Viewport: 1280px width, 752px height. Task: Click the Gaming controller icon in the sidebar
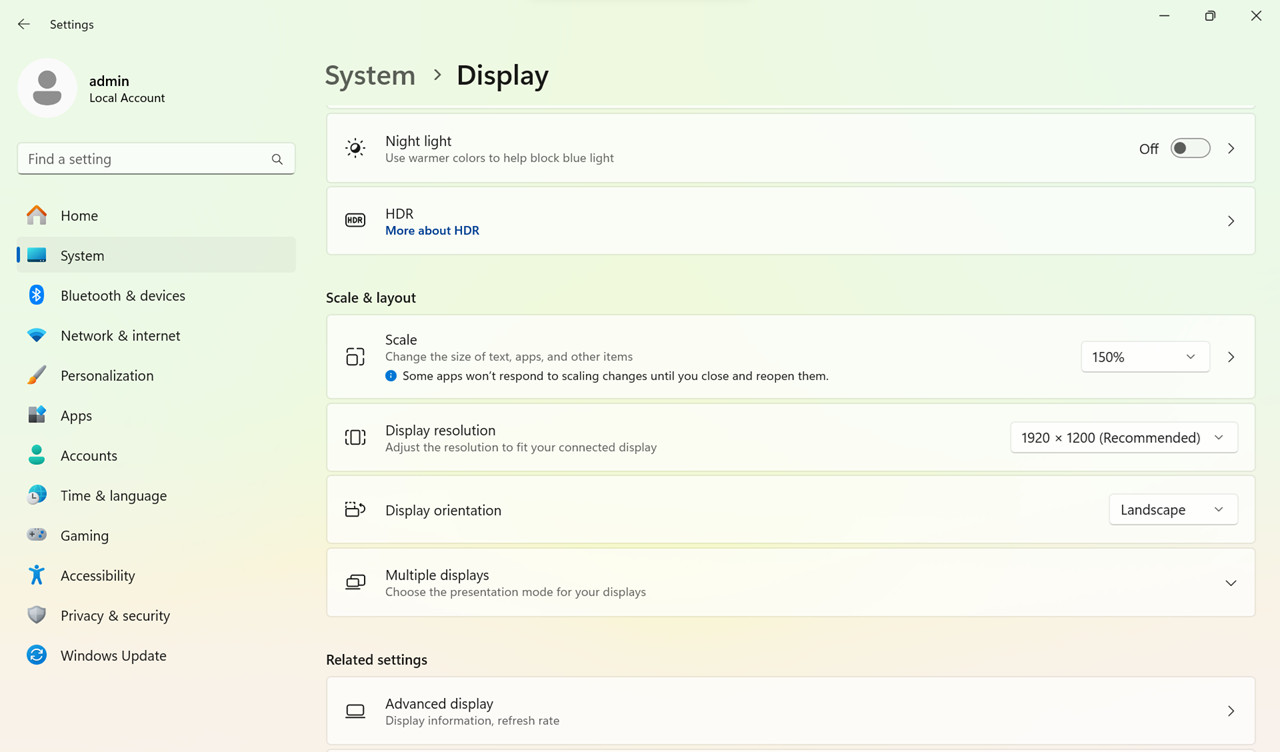[x=37, y=535]
